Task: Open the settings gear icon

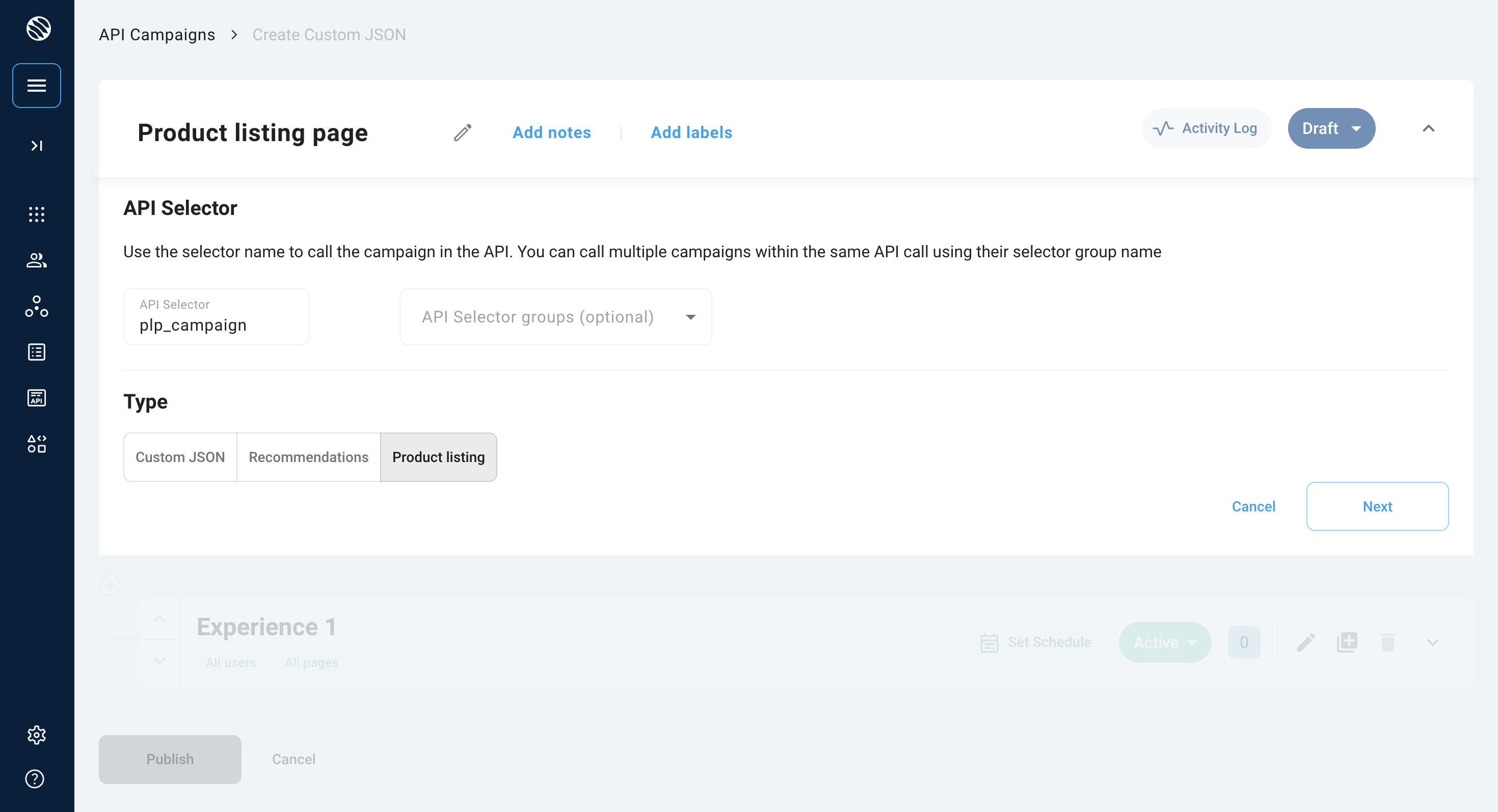Action: tap(37, 735)
